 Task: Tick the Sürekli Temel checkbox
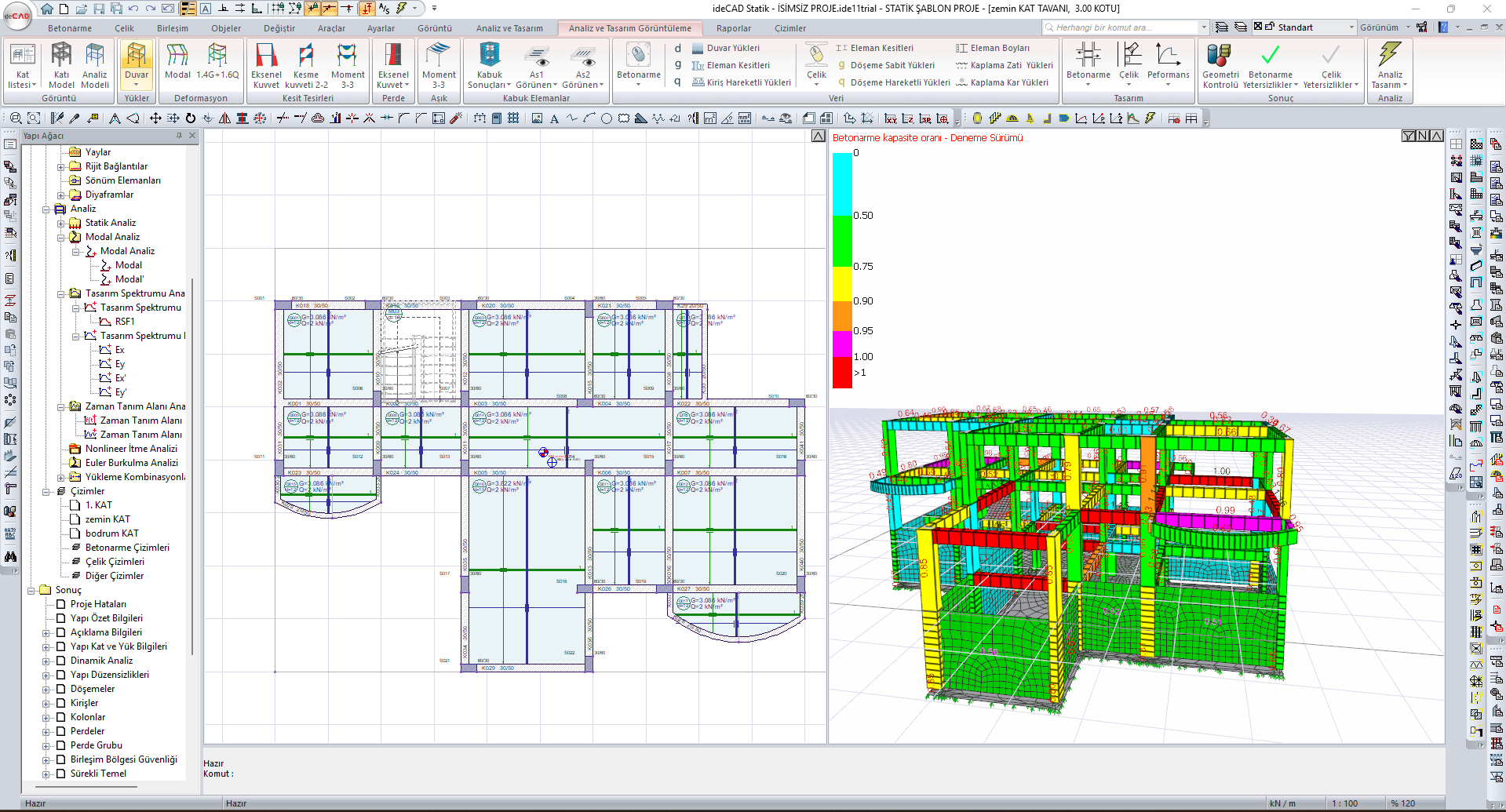(x=60, y=774)
